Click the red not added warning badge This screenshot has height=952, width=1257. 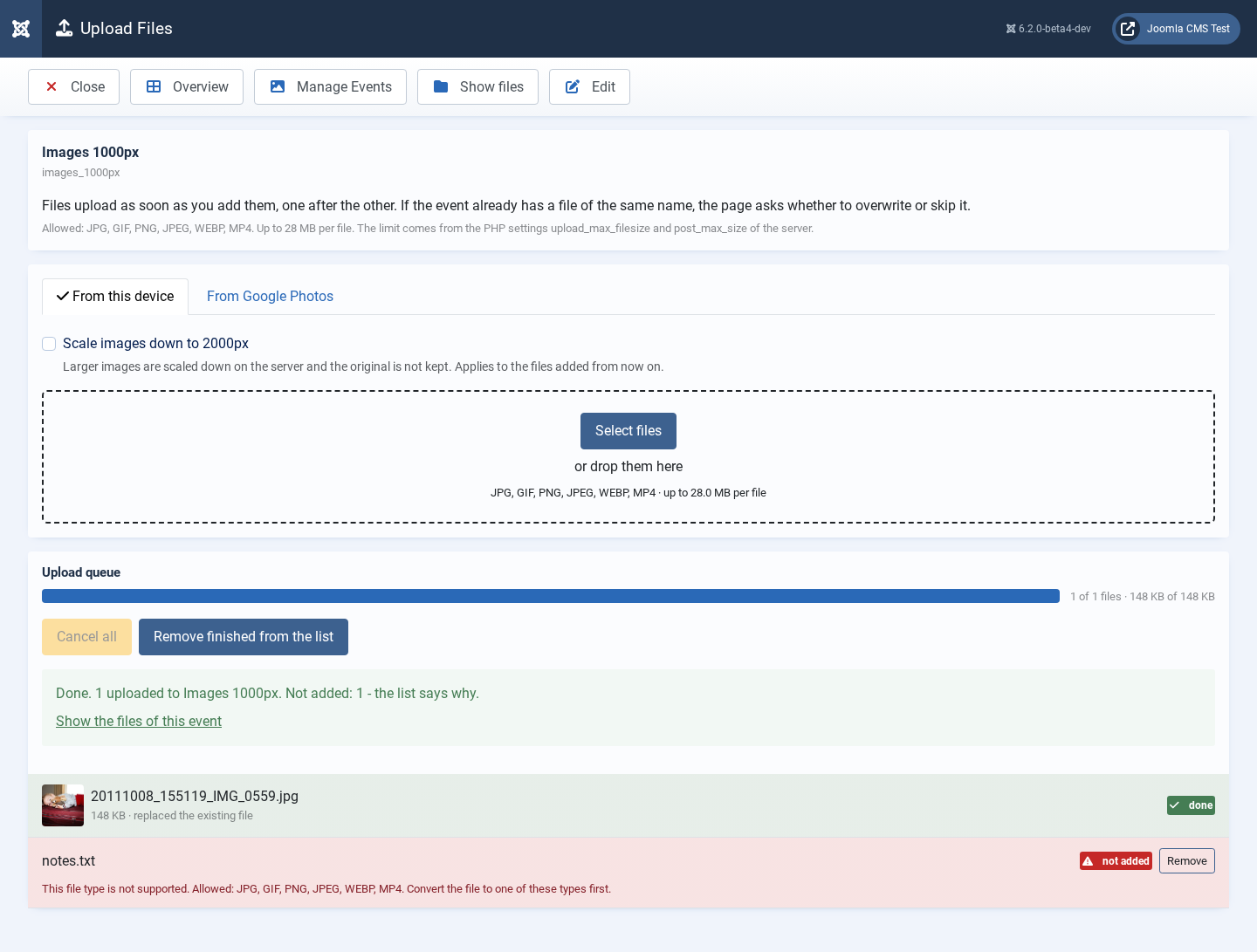(1116, 861)
